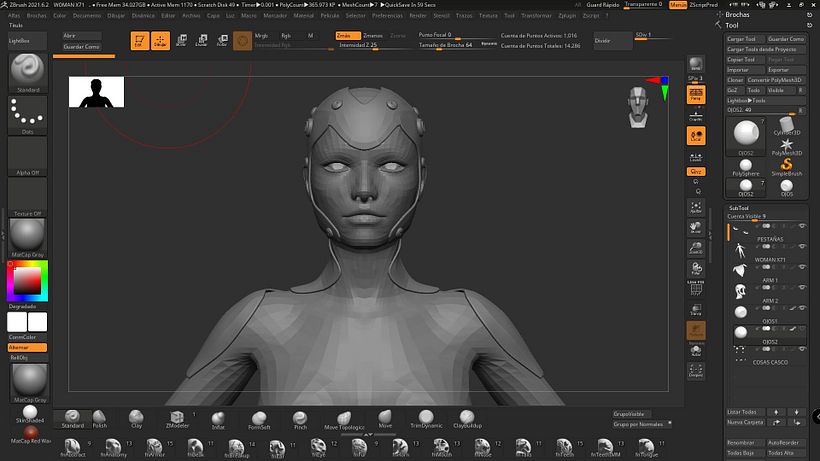Click the Cargar Tool button
The width and height of the screenshot is (820, 461).
click(742, 38)
